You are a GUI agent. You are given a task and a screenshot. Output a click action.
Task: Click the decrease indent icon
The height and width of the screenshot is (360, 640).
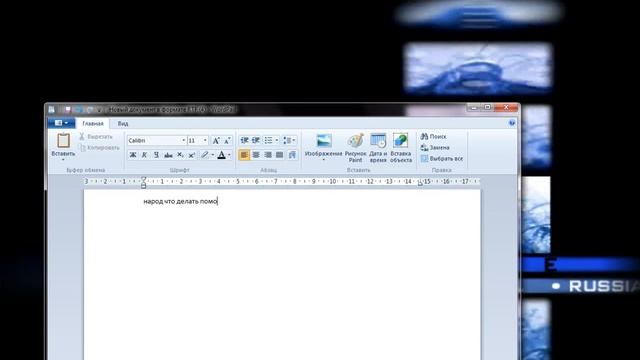point(244,140)
